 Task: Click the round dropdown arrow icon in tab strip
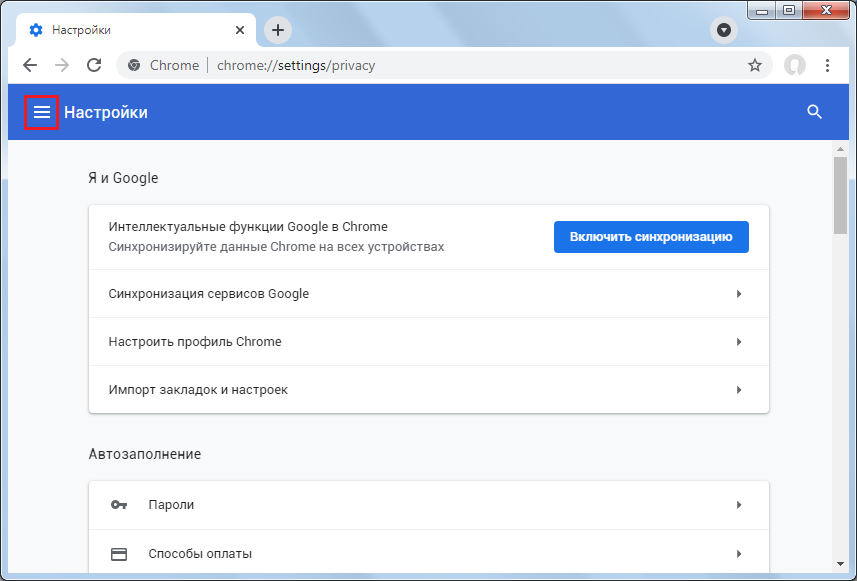[724, 30]
